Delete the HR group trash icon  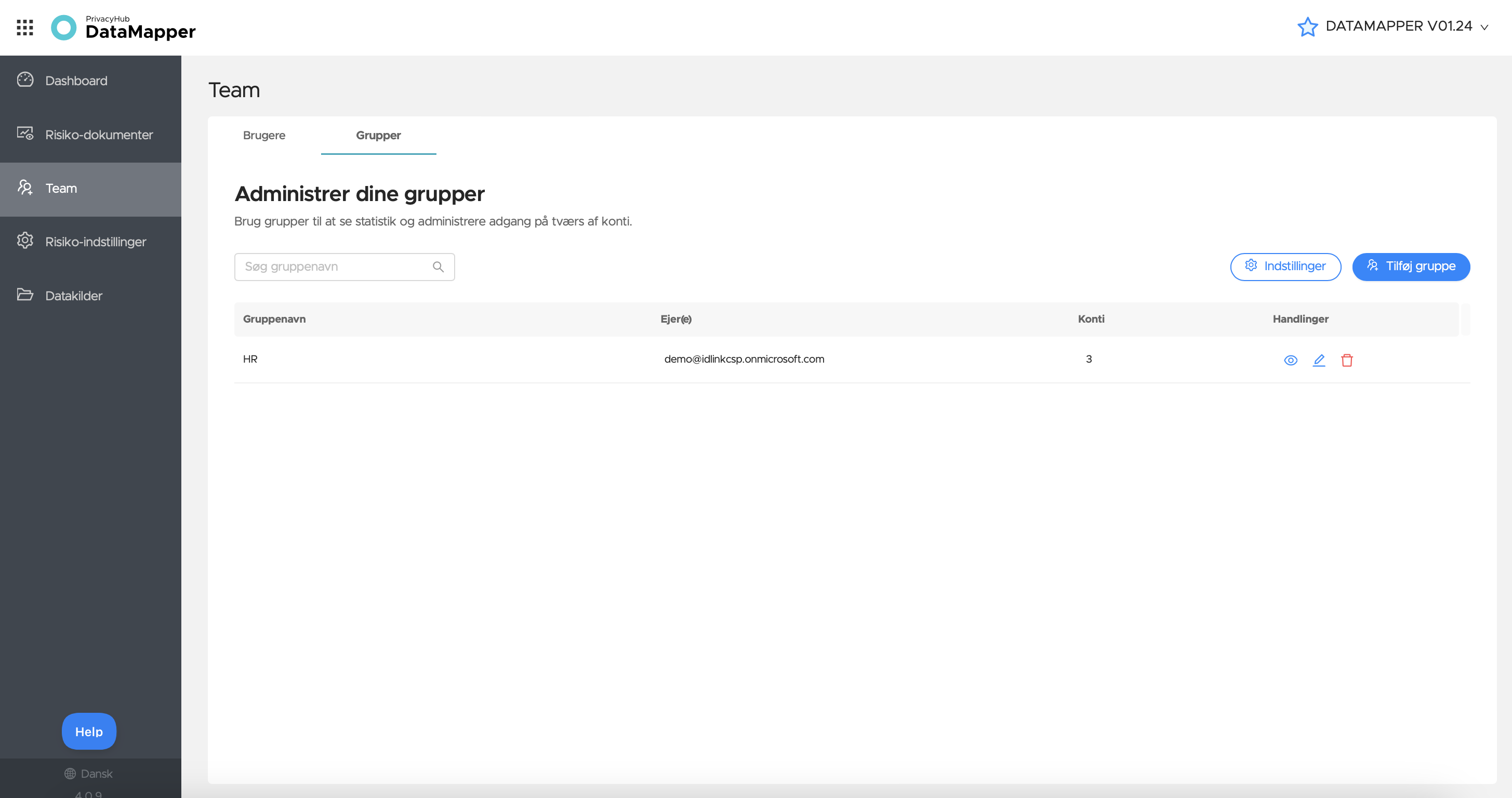coord(1346,360)
